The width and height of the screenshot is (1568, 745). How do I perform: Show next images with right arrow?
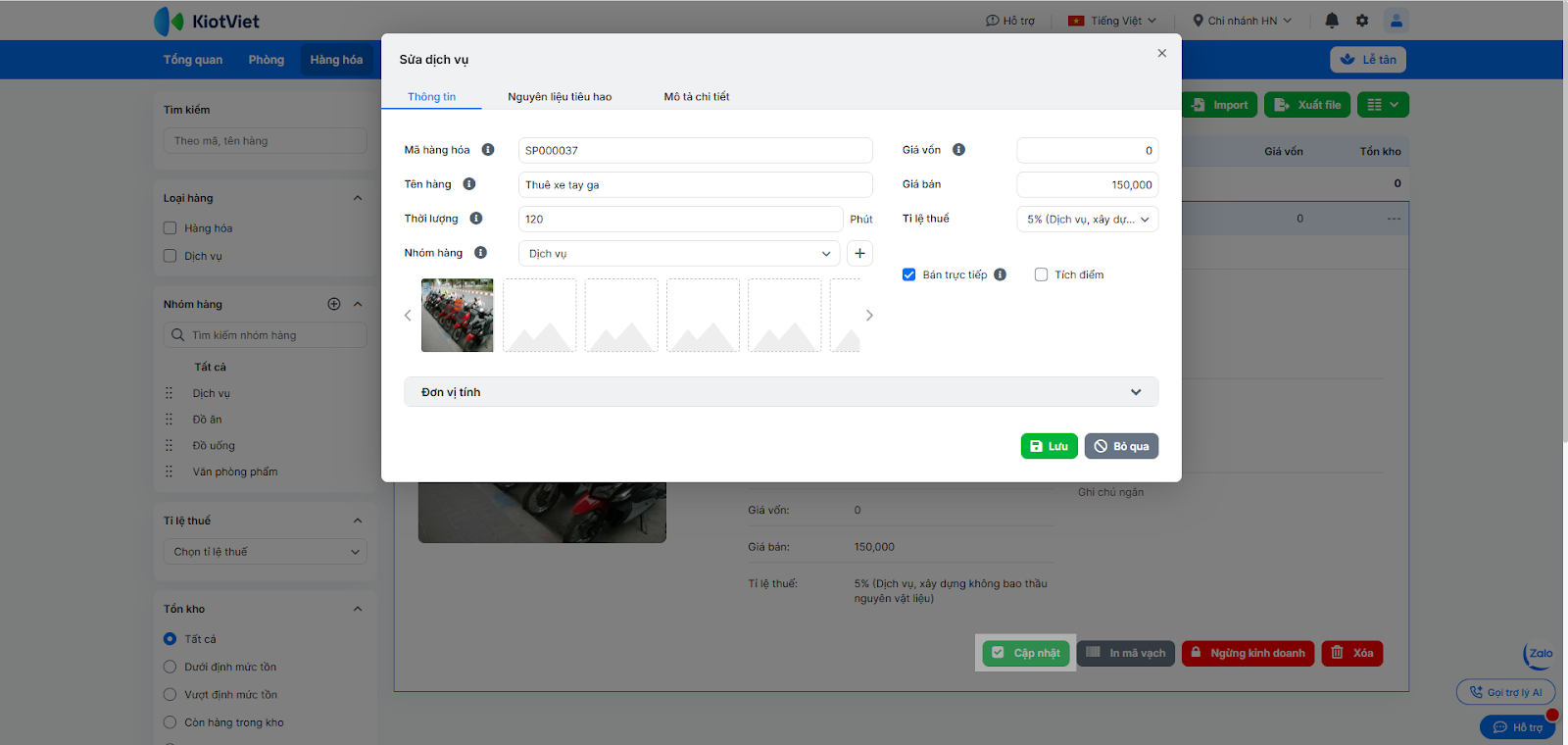(869, 316)
